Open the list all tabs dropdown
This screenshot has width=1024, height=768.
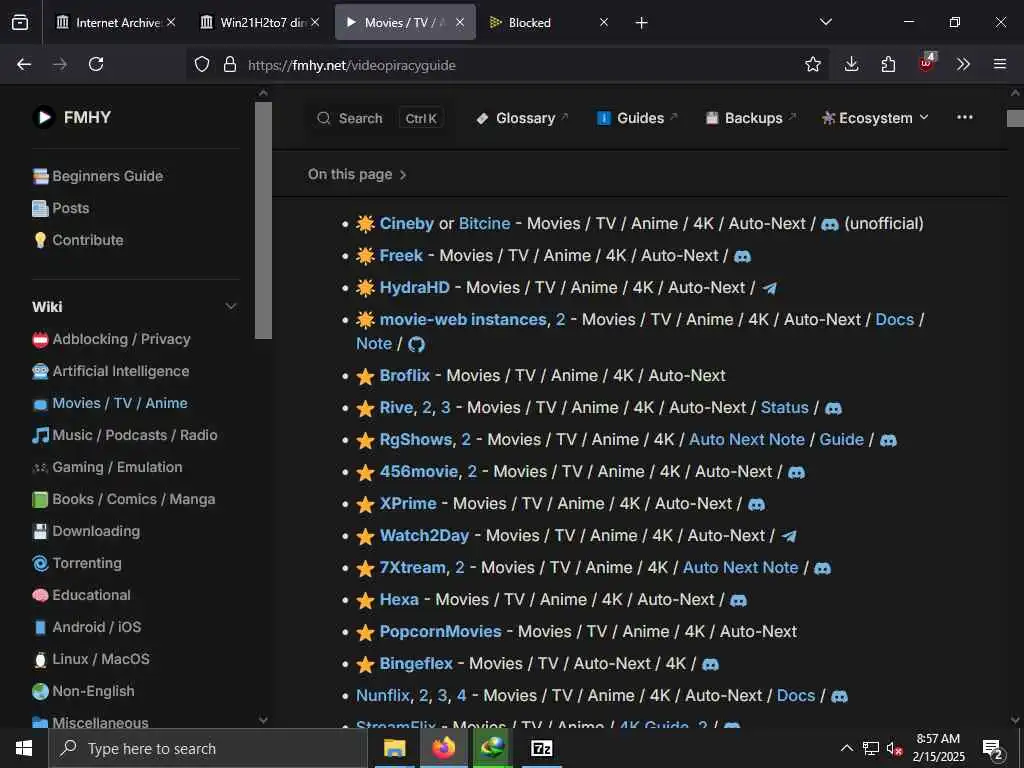coord(825,22)
